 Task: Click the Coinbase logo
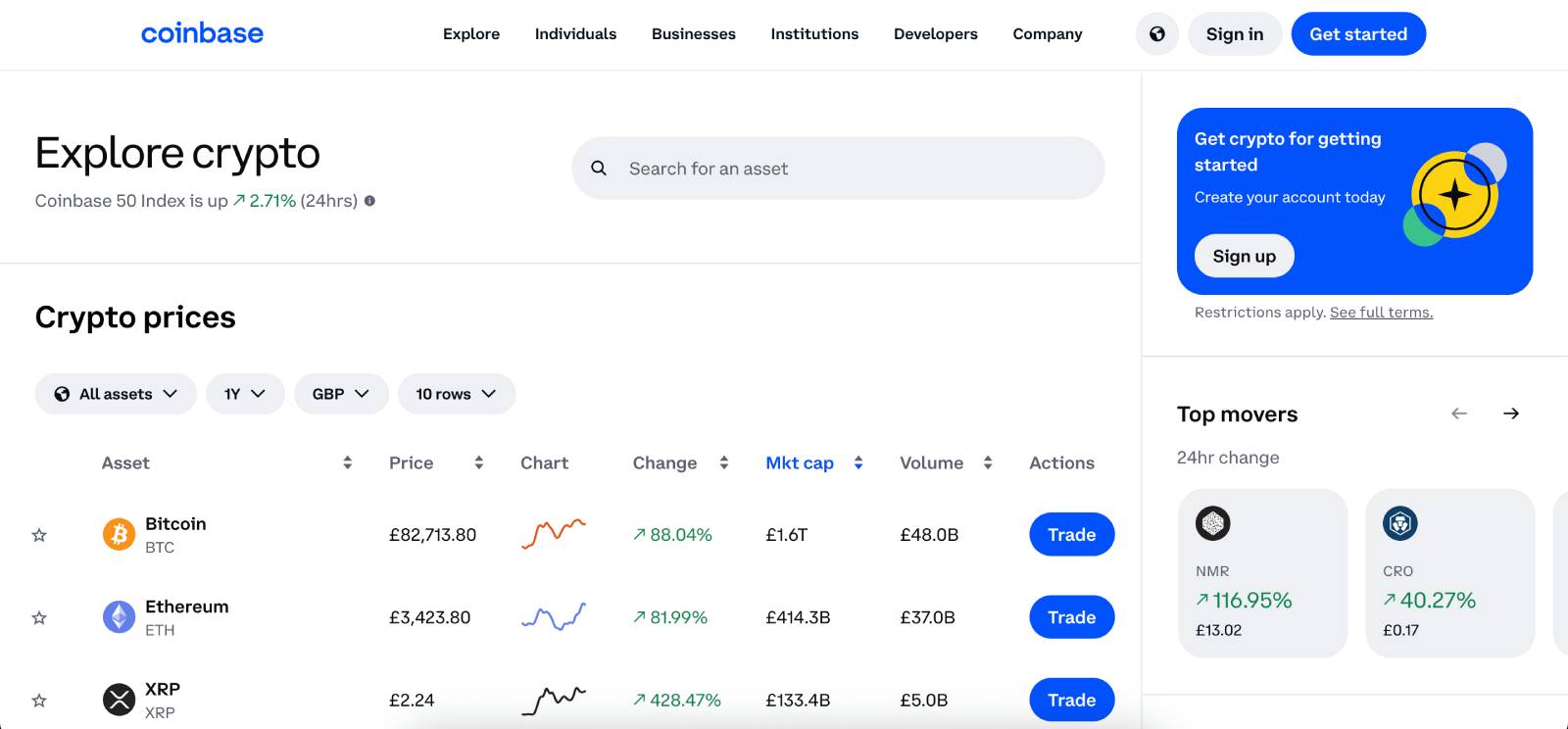pyautogui.click(x=202, y=33)
